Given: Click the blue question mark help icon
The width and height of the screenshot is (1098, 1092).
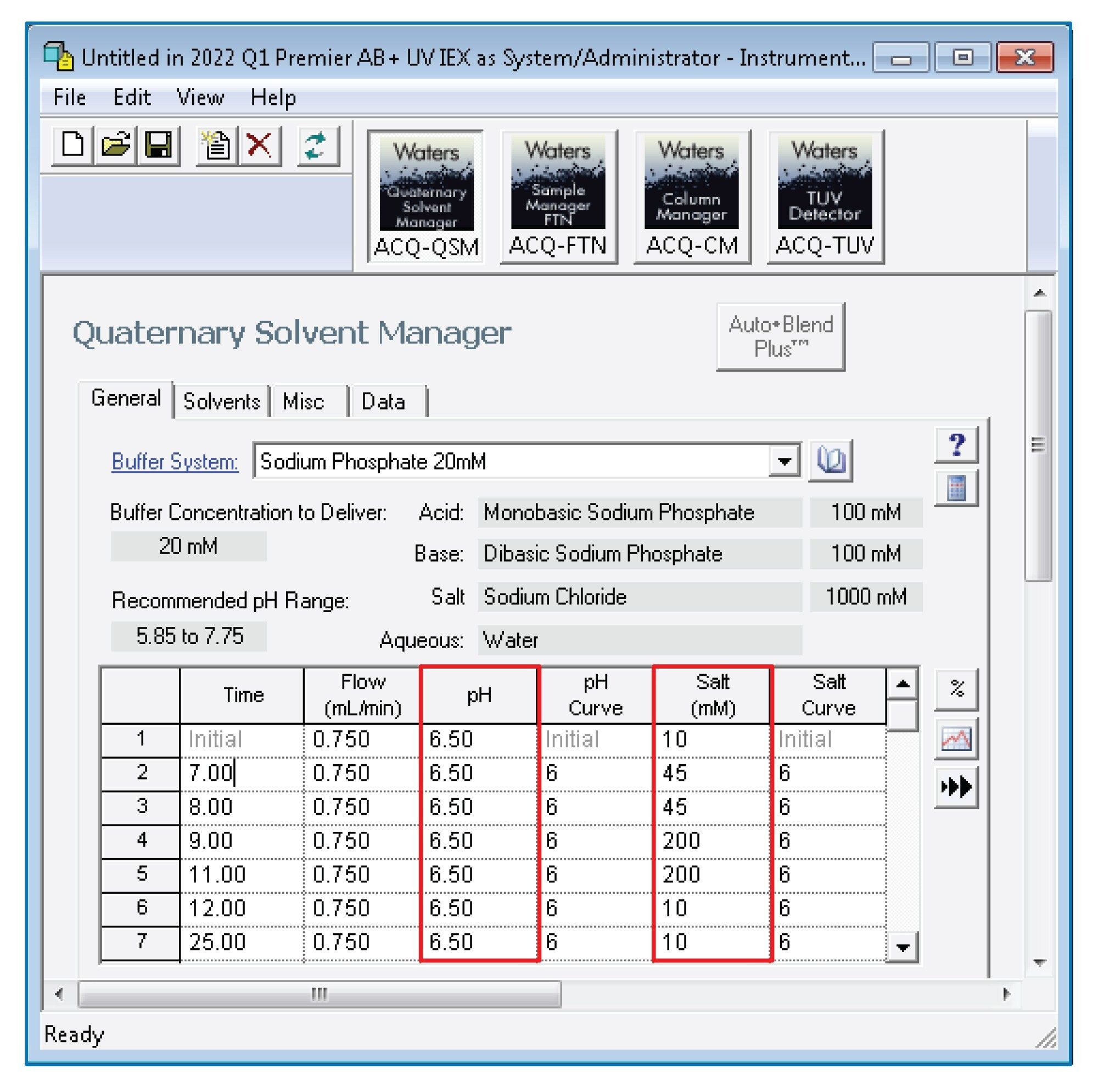Looking at the screenshot, I should click(x=956, y=444).
